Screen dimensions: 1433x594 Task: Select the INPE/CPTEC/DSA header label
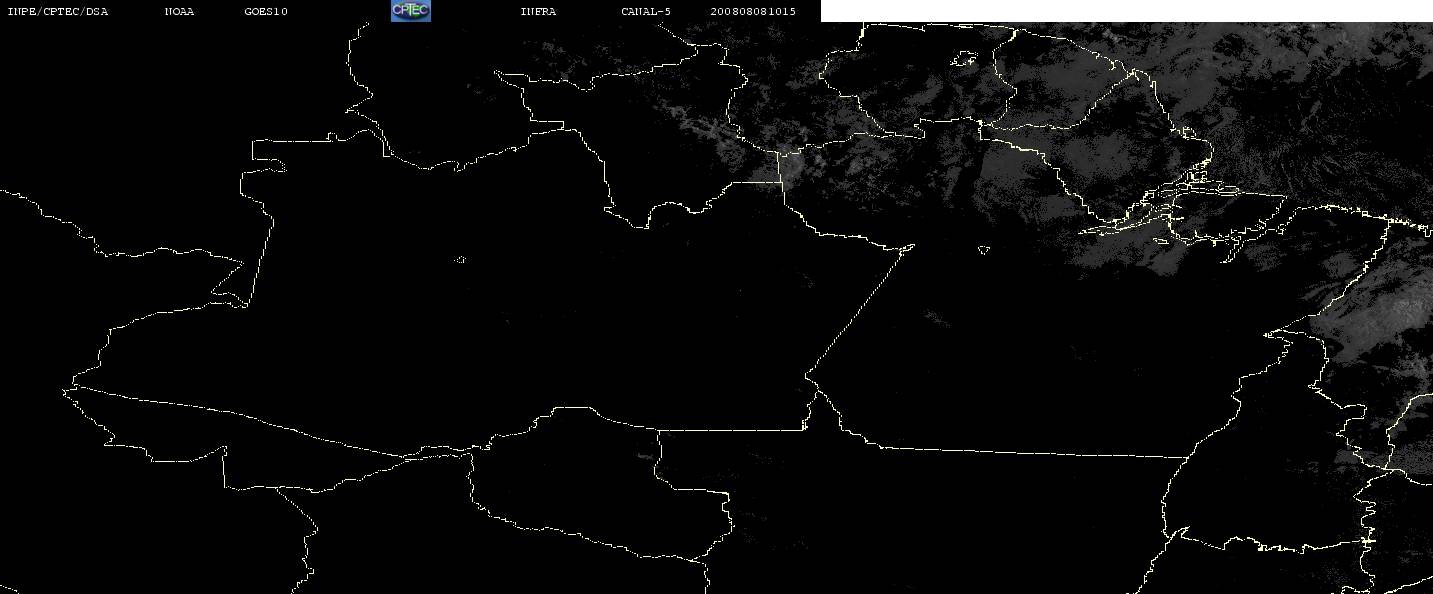57,12
